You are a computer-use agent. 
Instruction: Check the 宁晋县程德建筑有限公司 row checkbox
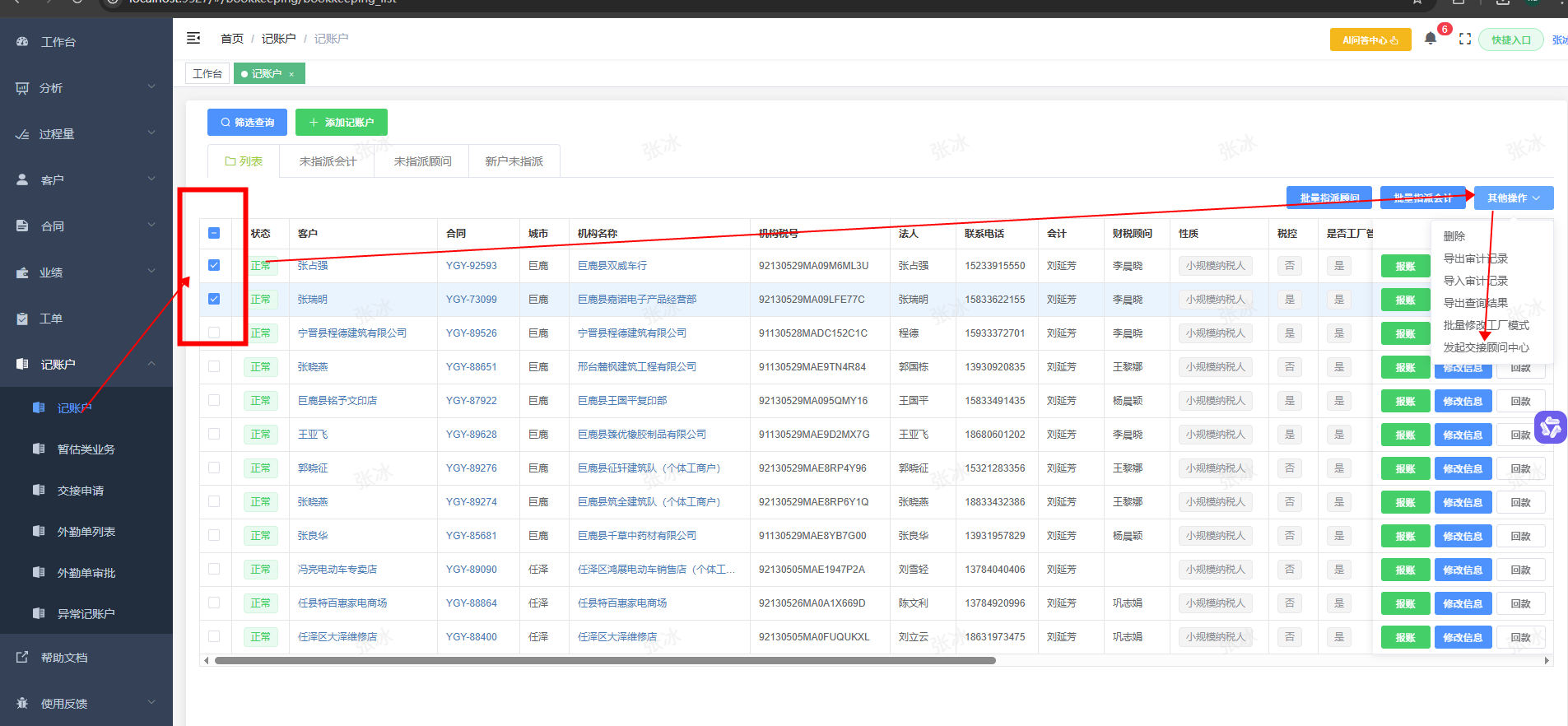(214, 333)
